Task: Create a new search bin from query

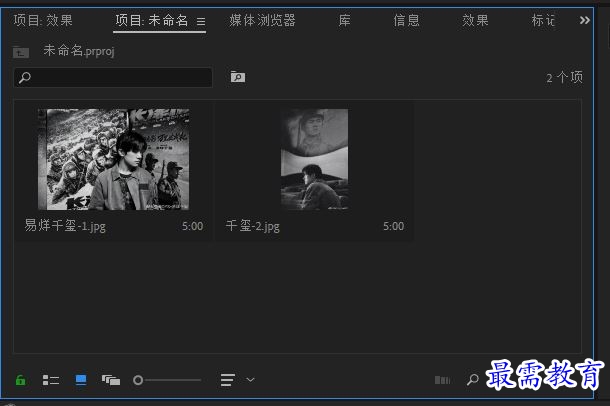Action: coord(238,77)
